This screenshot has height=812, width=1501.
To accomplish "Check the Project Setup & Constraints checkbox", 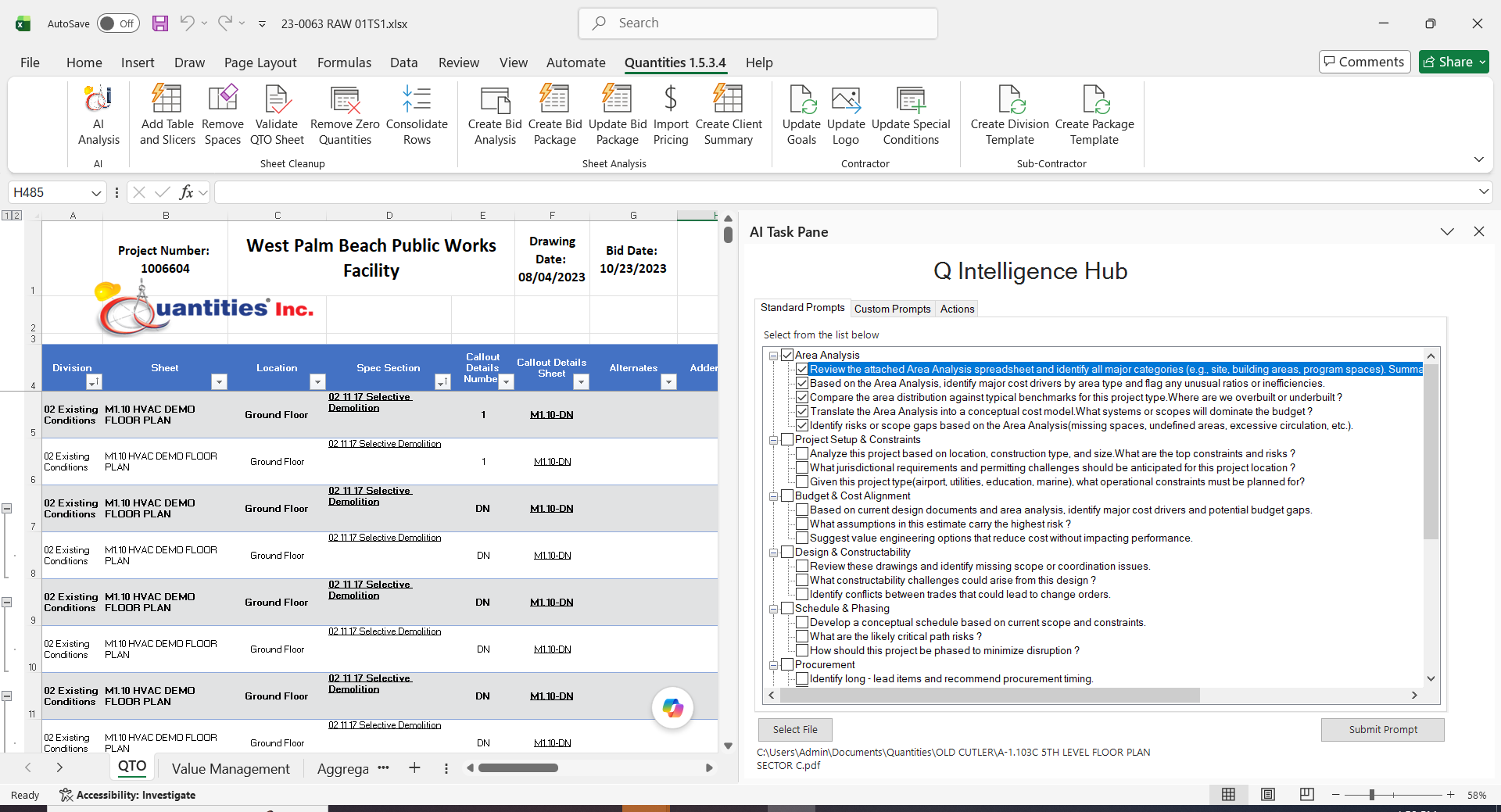I will tap(787, 439).
